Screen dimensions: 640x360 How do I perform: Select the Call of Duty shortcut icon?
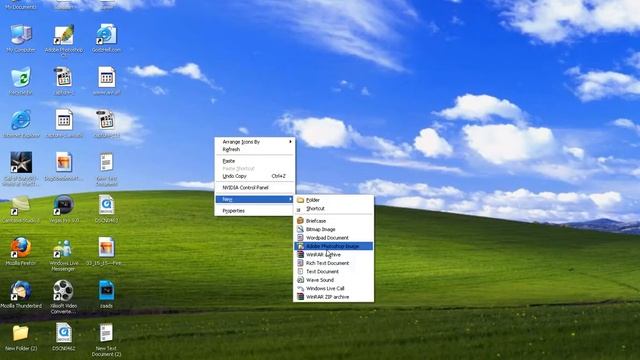(21, 162)
